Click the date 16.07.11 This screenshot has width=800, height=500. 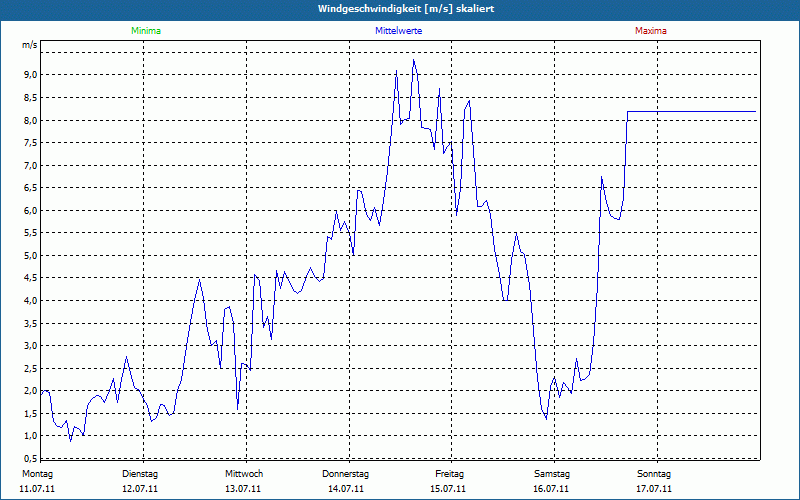click(x=551, y=489)
